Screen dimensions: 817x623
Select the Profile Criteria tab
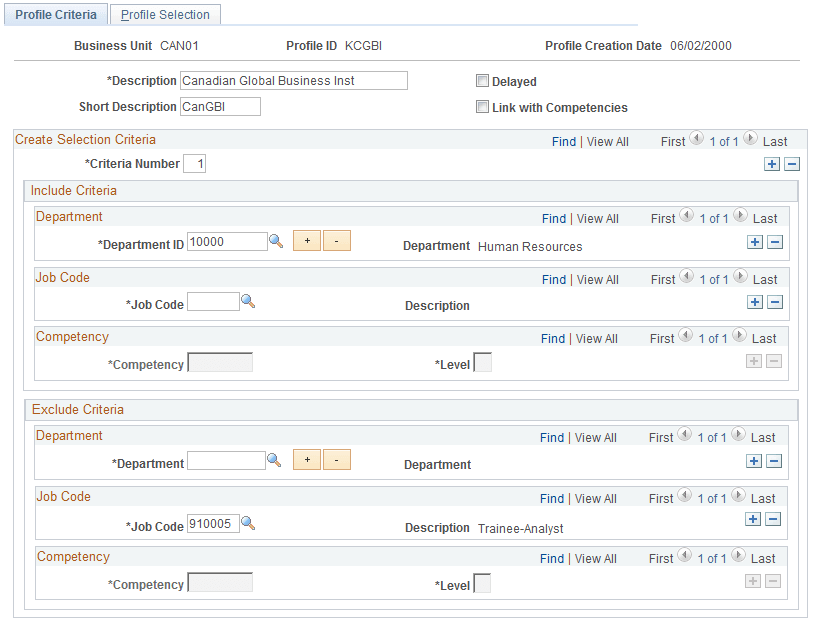(56, 14)
